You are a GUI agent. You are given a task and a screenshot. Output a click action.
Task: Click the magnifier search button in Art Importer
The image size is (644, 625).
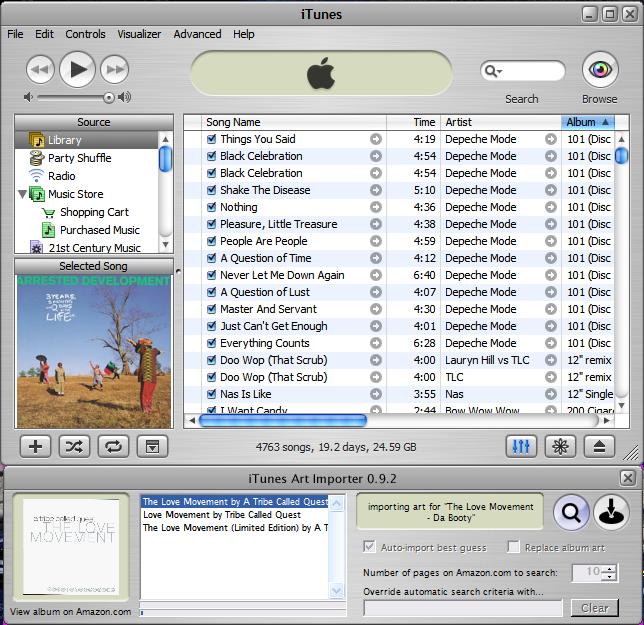571,513
